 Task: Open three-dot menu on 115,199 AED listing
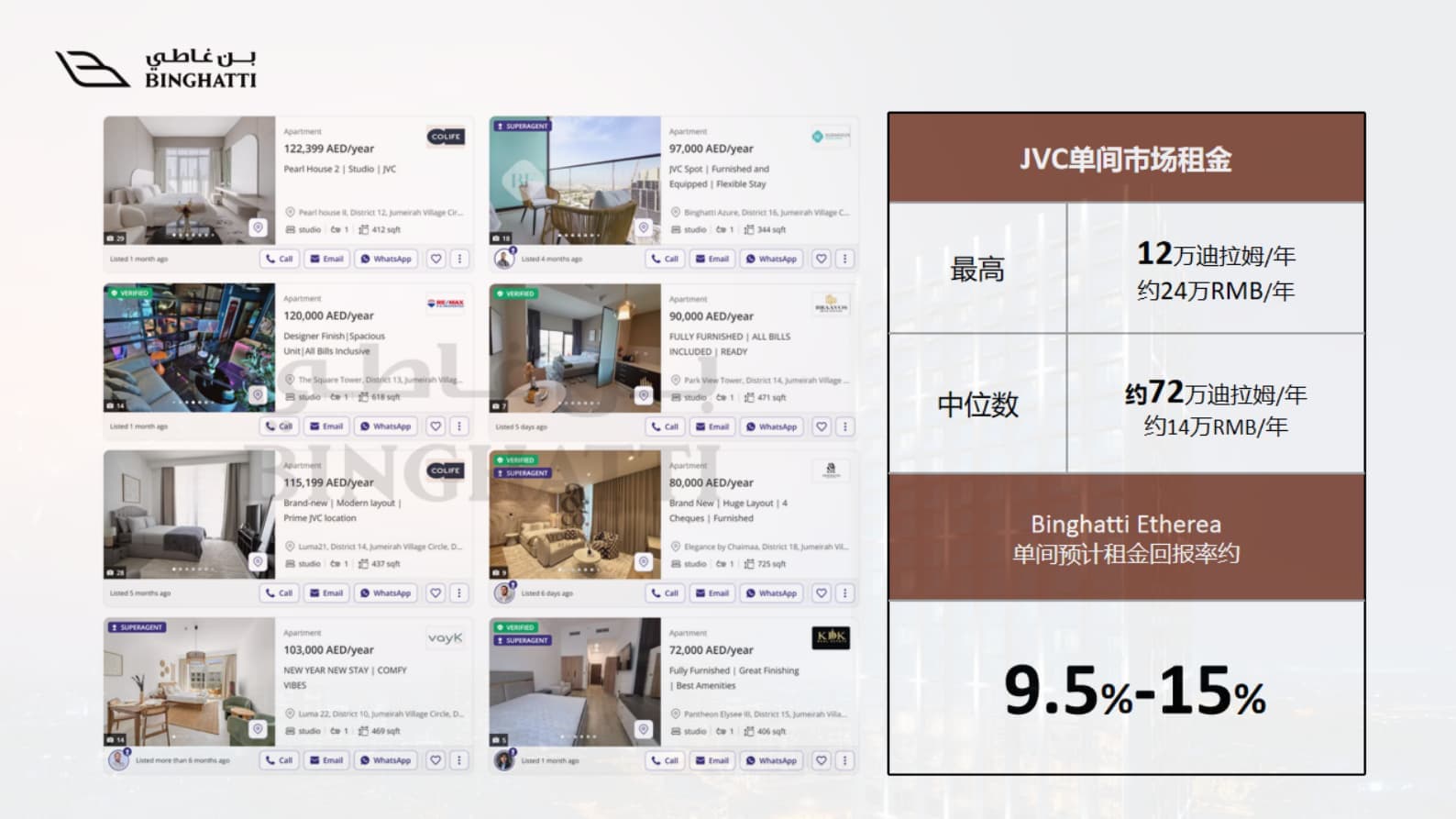(459, 593)
